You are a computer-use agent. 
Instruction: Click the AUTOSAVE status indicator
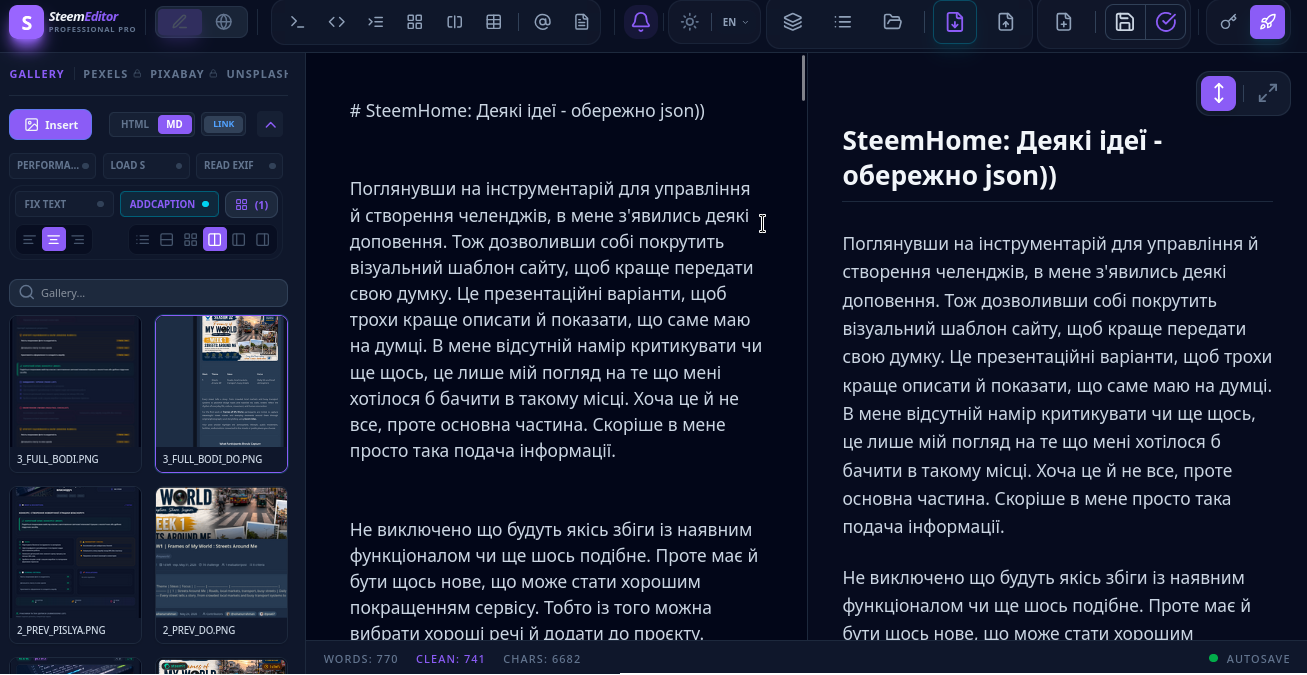click(x=1251, y=659)
